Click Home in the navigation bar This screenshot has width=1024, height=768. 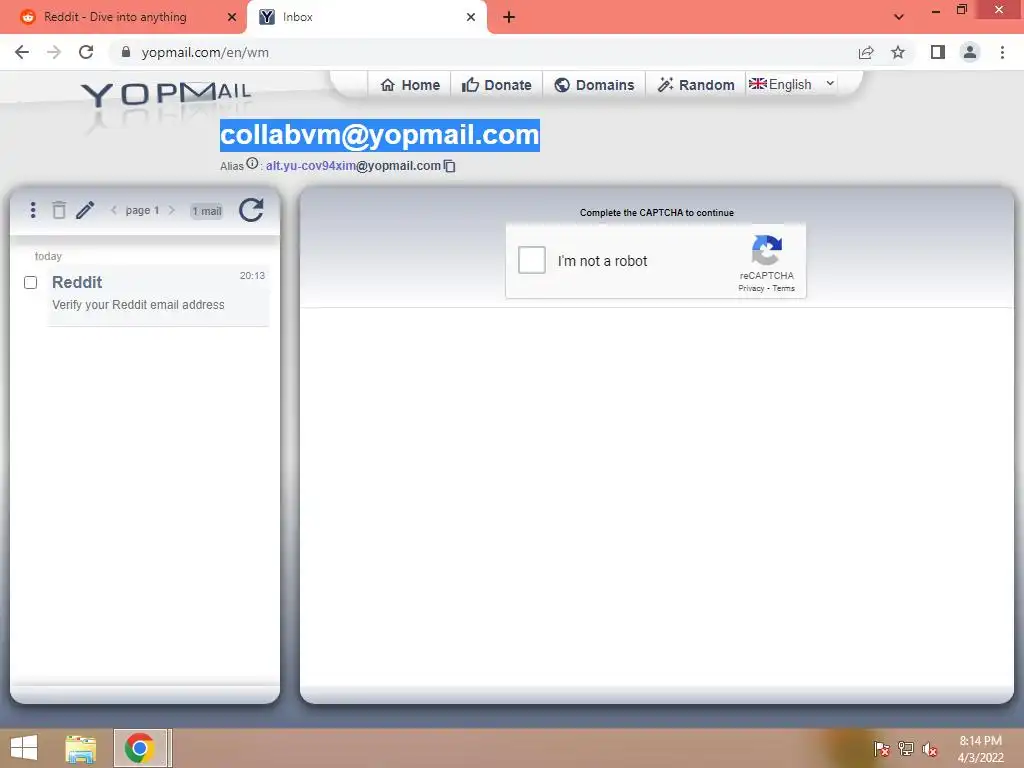coord(410,85)
